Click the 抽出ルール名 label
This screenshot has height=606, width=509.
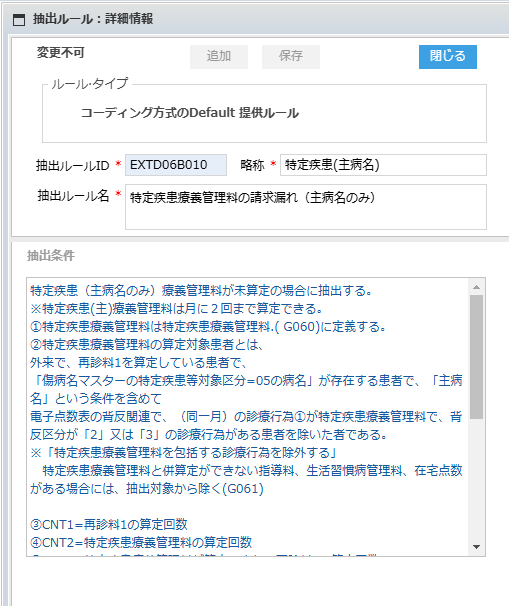[x=73, y=196]
